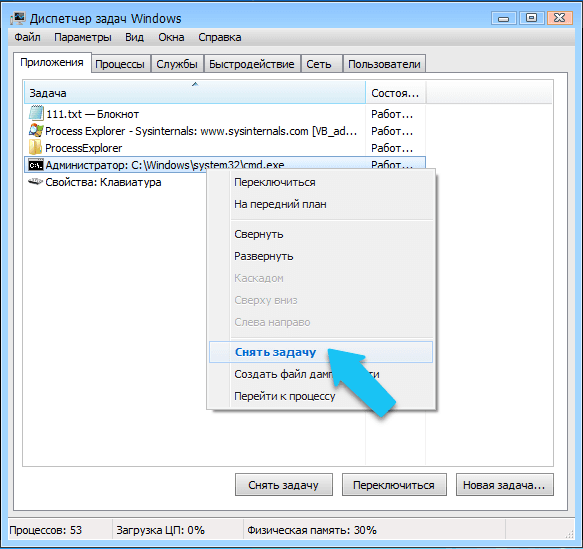The image size is (583, 549).
Task: Open the Файл menu
Action: (x=28, y=37)
